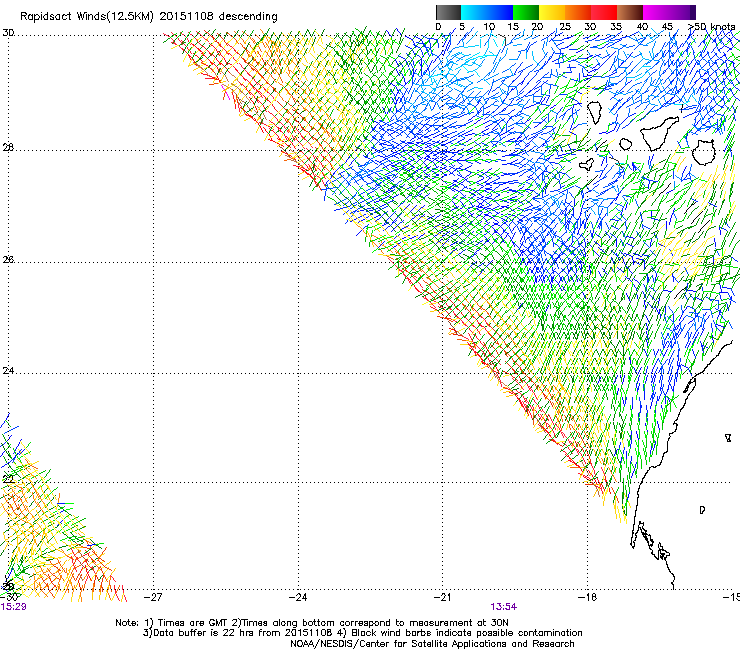740x650 pixels.
Task: Click the magenta 40-45 knots legend swatch
Action: click(x=656, y=12)
